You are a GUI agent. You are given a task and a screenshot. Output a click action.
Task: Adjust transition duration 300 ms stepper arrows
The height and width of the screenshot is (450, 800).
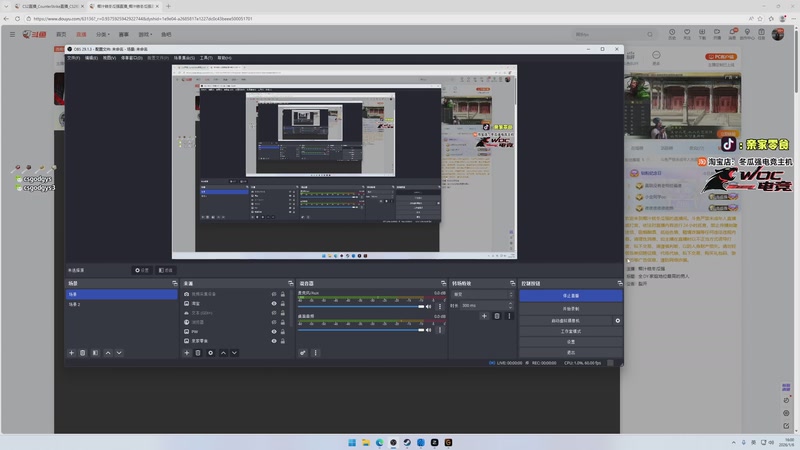click(510, 305)
